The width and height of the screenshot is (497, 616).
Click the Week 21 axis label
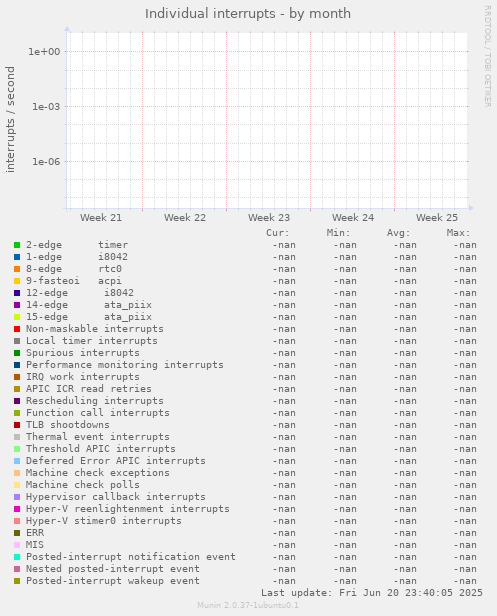(101, 218)
